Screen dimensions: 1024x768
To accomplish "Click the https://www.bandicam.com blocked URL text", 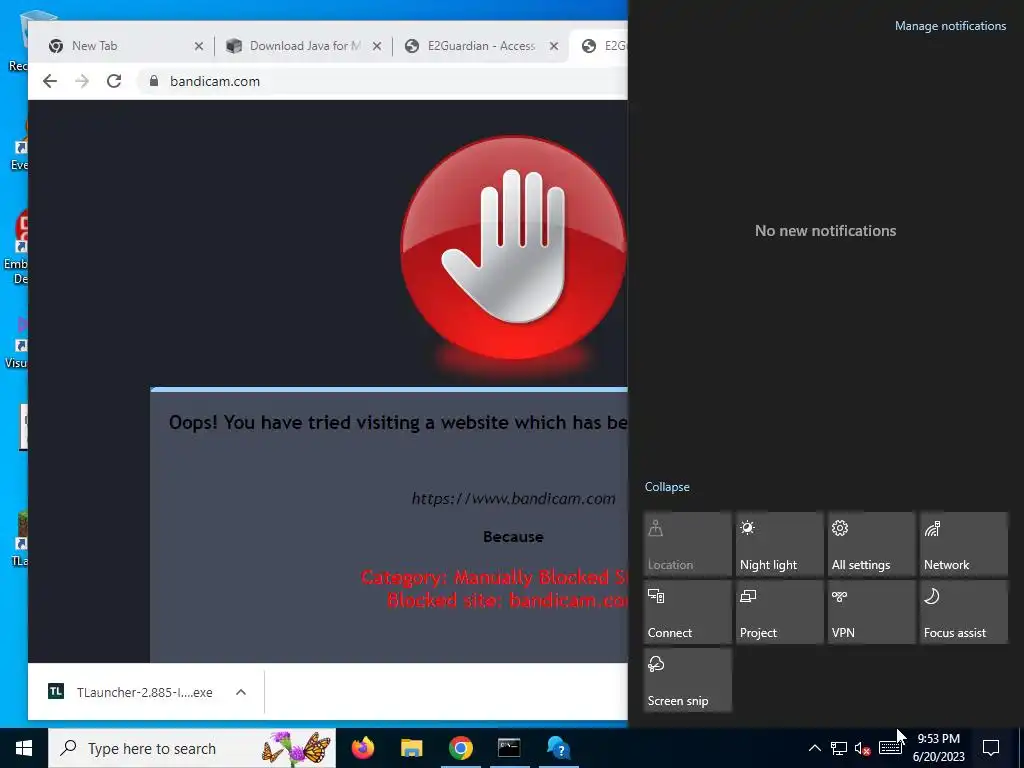I will [x=513, y=499].
